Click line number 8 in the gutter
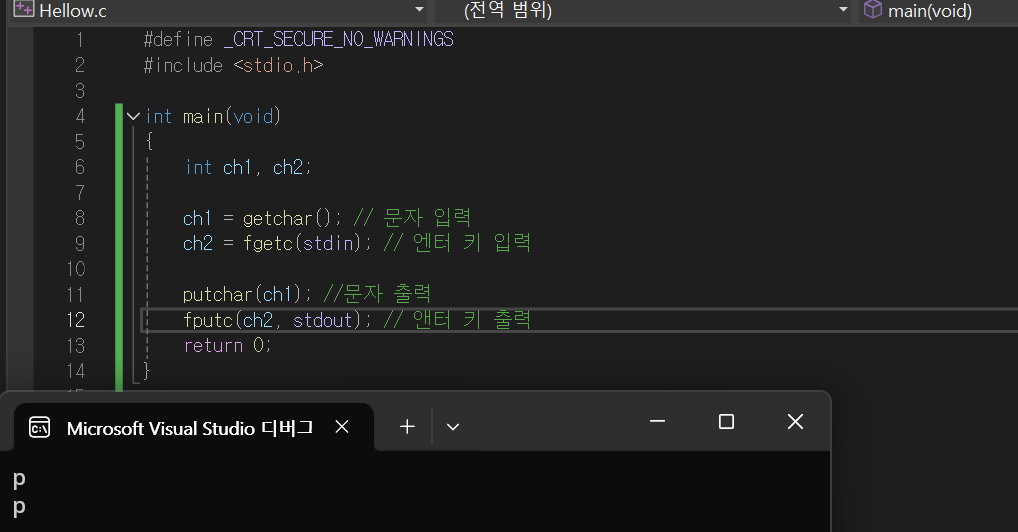The height and width of the screenshot is (532, 1018). (x=80, y=218)
